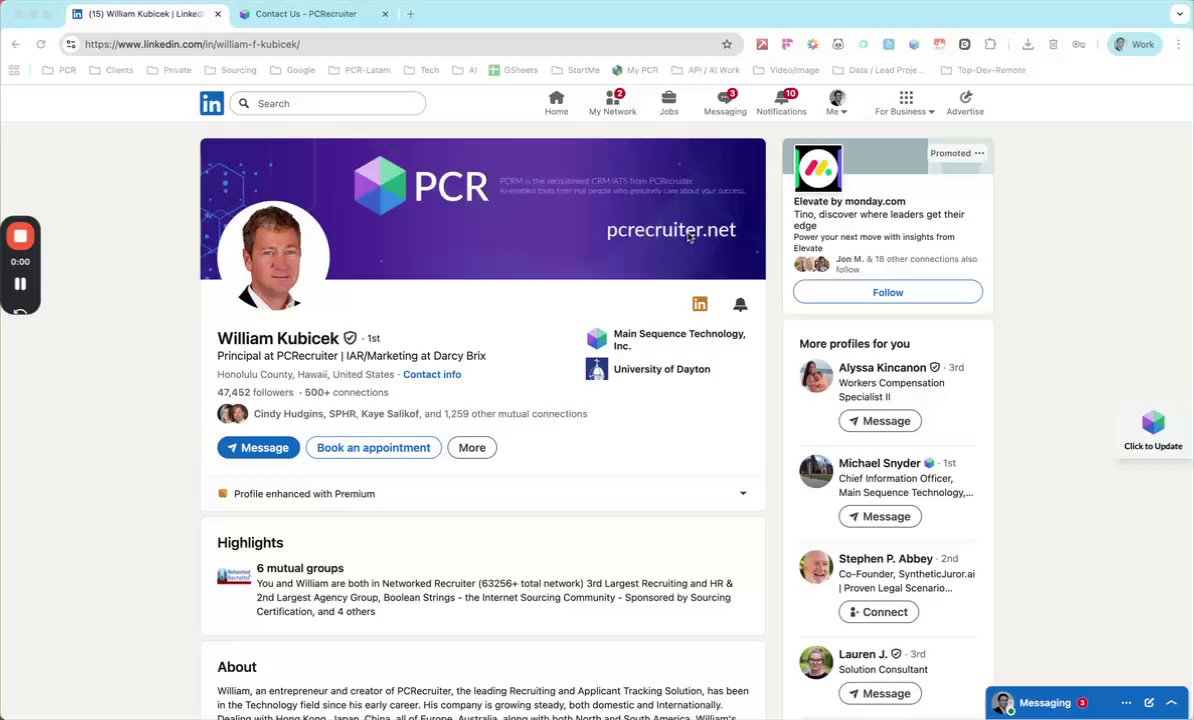Open the Chrome three-dot menu

pos(1178,44)
